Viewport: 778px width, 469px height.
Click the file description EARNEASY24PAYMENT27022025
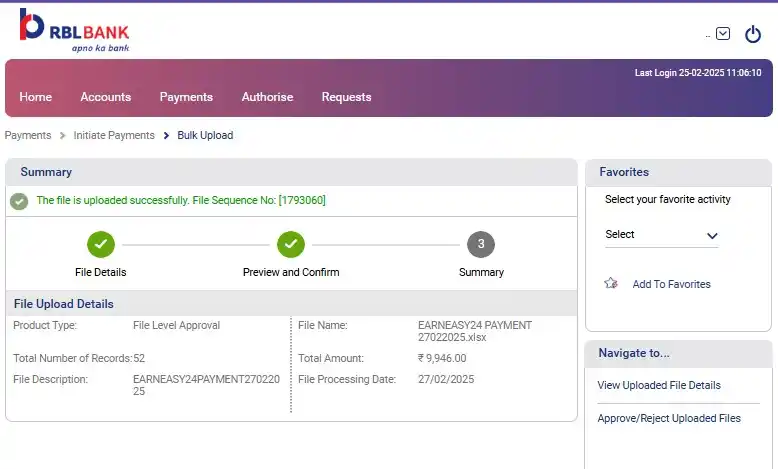click(206, 385)
